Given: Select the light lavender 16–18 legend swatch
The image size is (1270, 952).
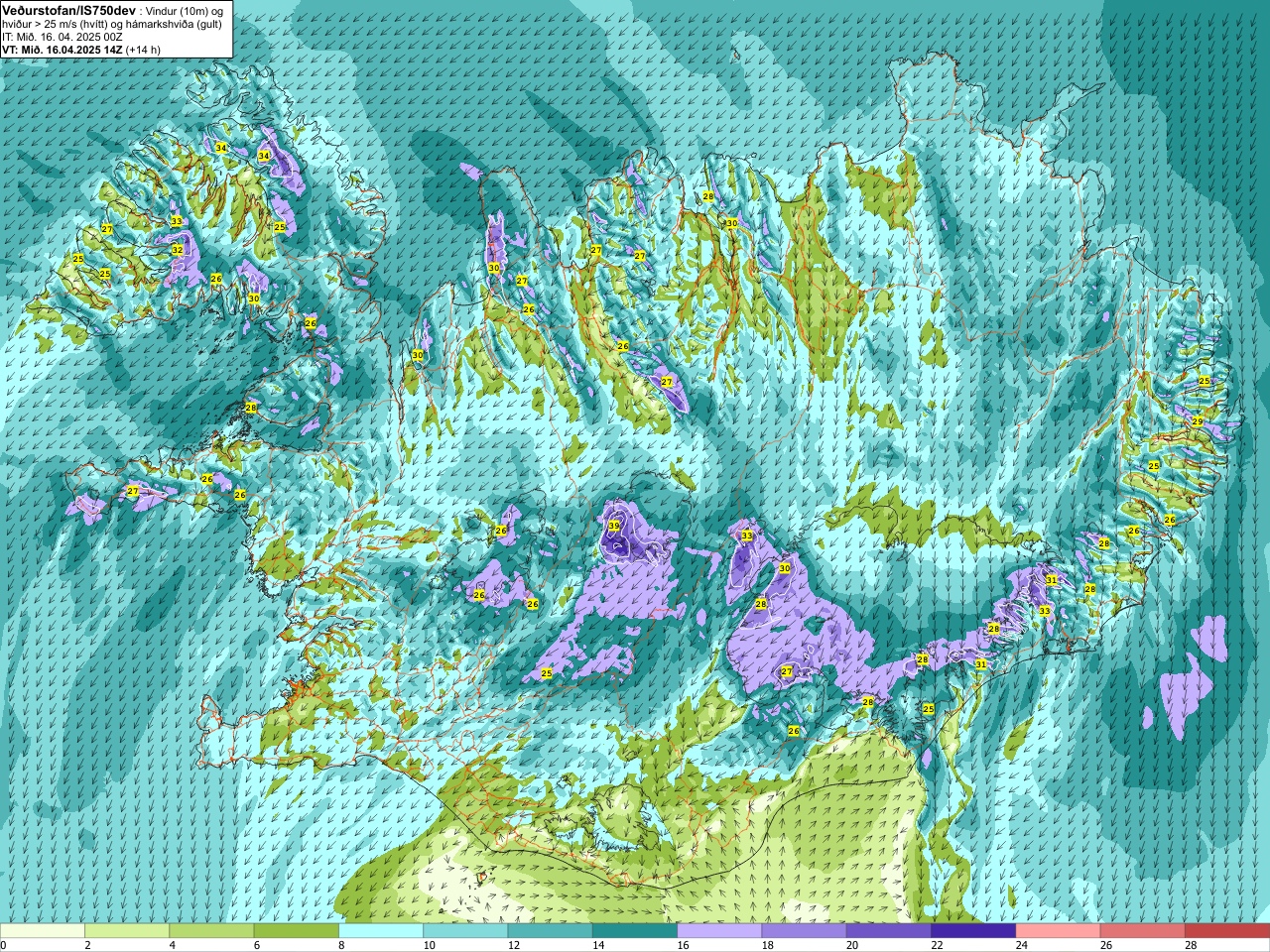Looking at the screenshot, I should pos(719,931).
